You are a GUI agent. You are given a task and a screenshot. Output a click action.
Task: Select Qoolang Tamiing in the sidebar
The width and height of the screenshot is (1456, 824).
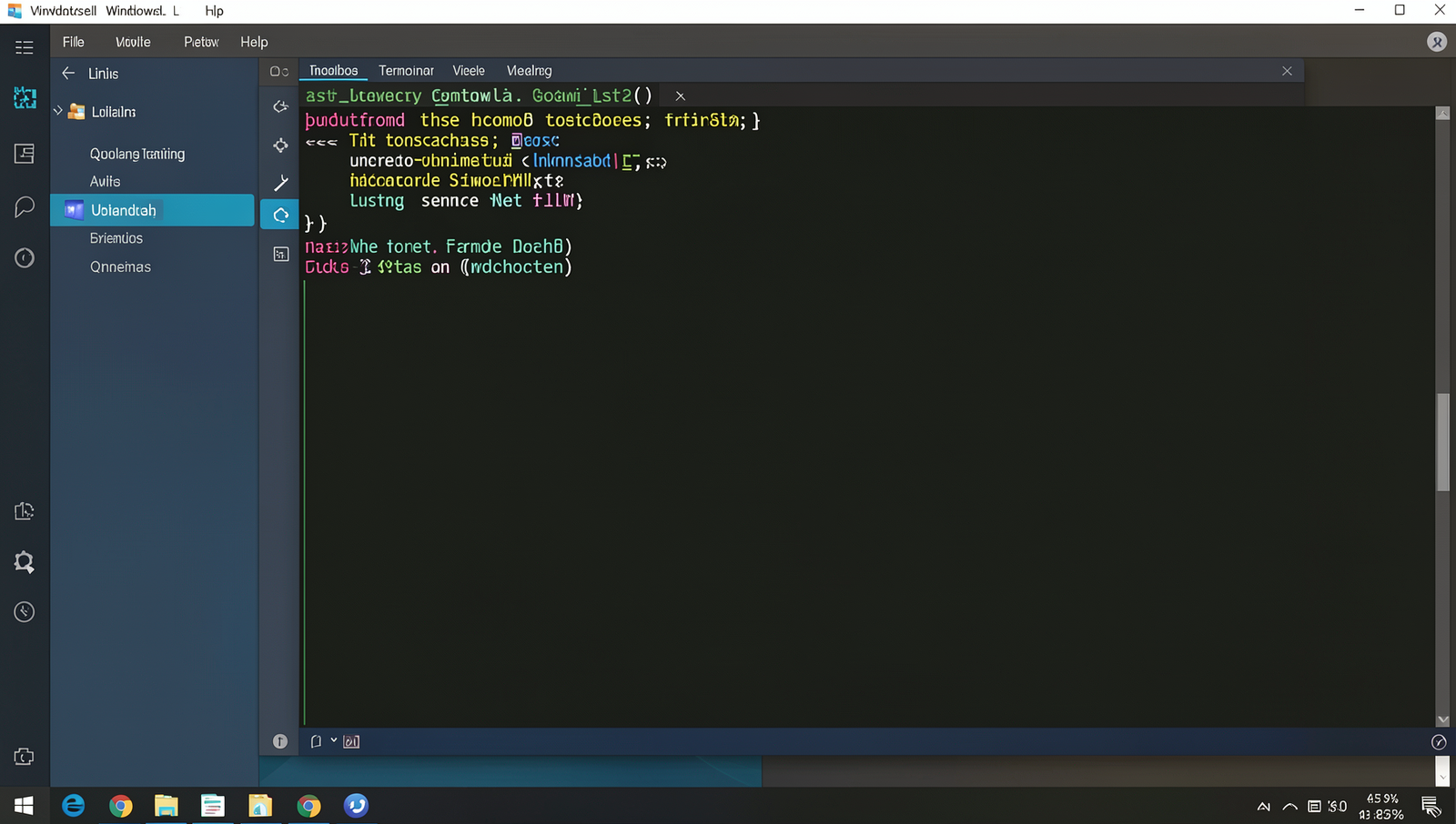click(x=137, y=154)
